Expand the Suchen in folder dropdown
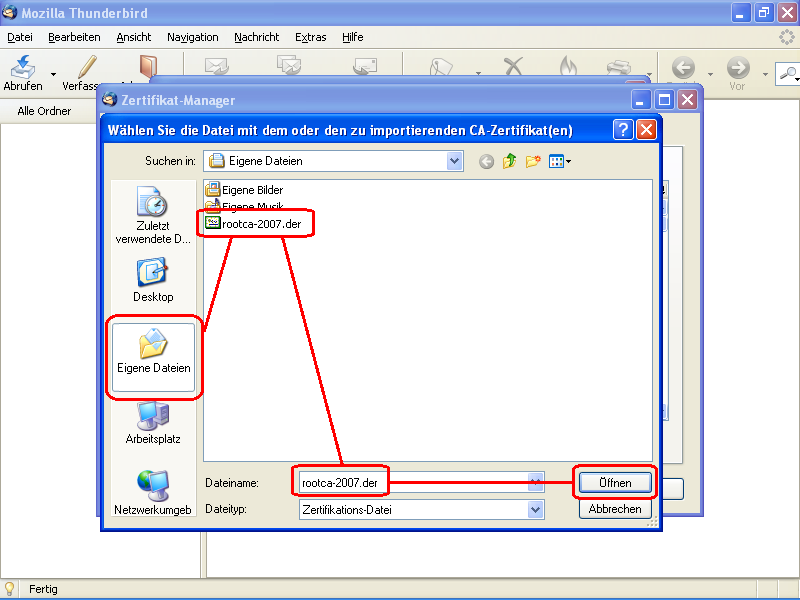 (x=455, y=161)
